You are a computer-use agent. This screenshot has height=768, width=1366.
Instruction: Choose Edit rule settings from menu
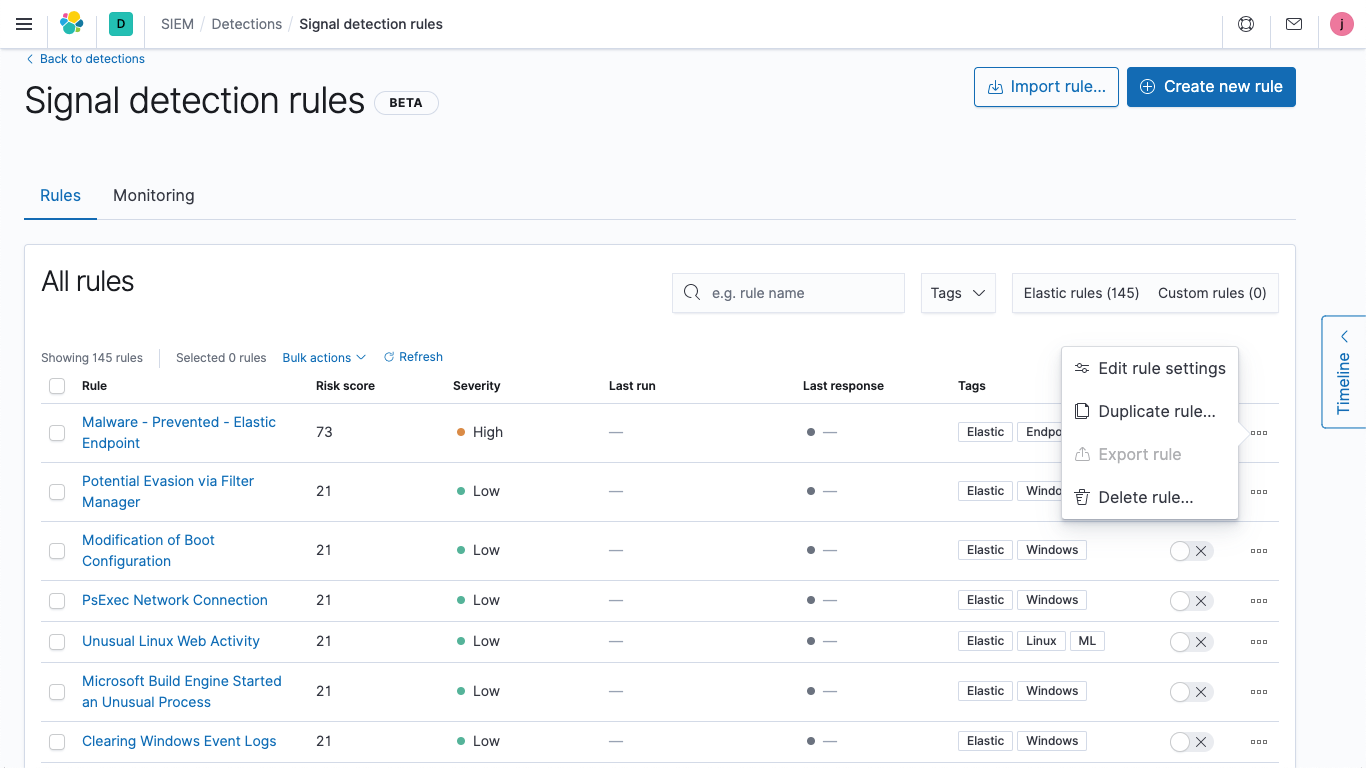(1150, 368)
